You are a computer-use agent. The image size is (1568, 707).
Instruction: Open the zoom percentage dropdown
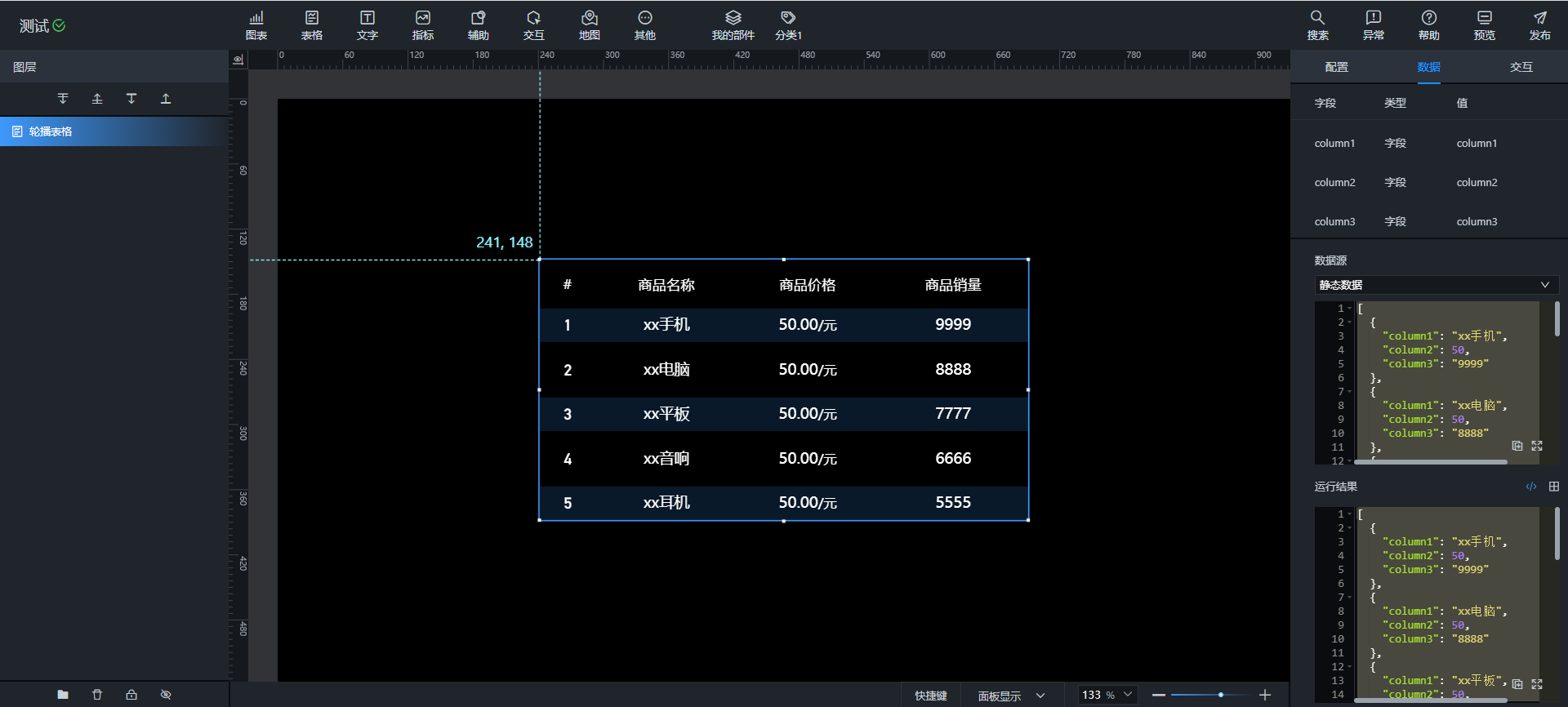pyautogui.click(x=1107, y=695)
